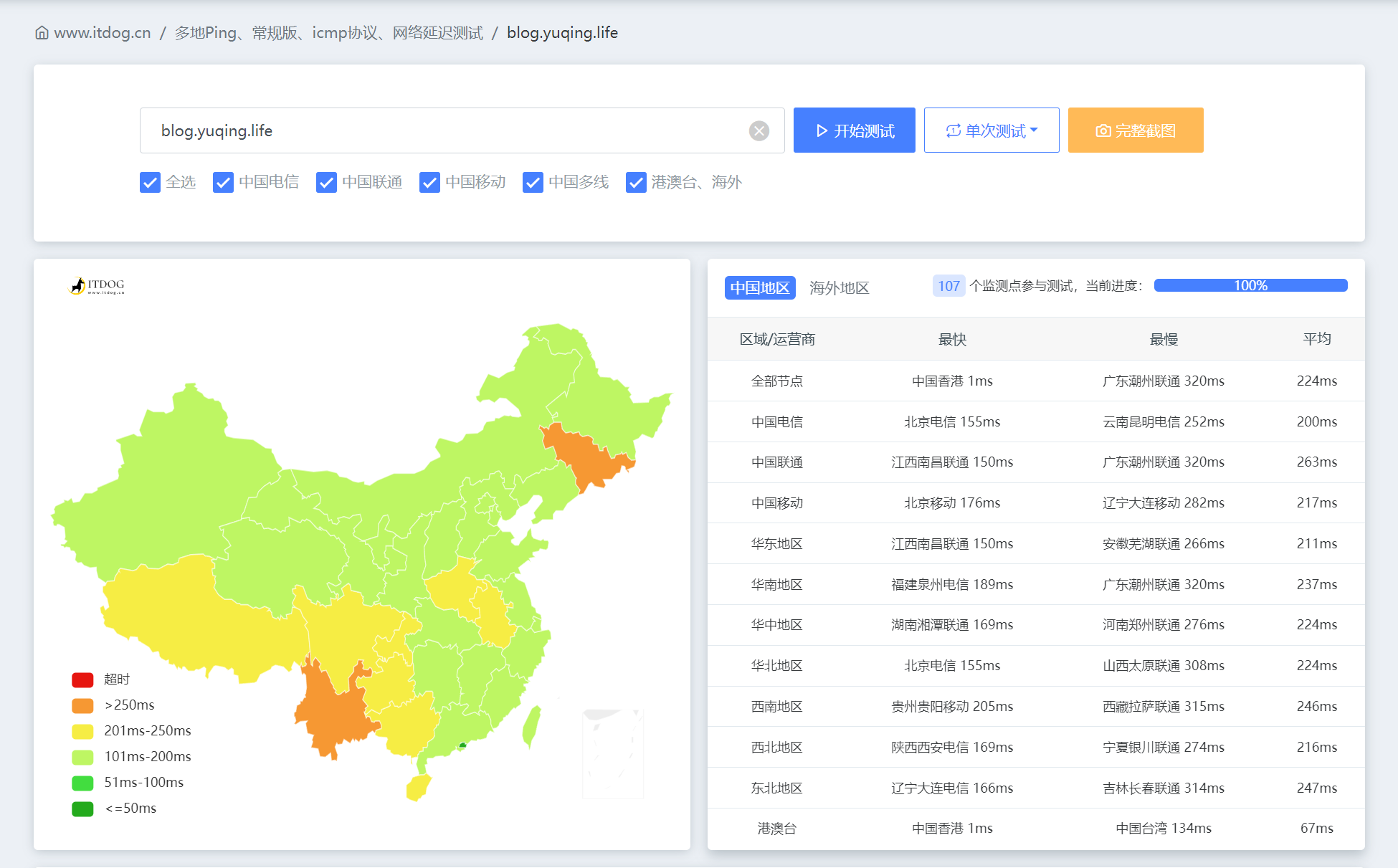The width and height of the screenshot is (1398, 868).
Task: Switch to the 海外地区 tab
Action: (x=838, y=287)
